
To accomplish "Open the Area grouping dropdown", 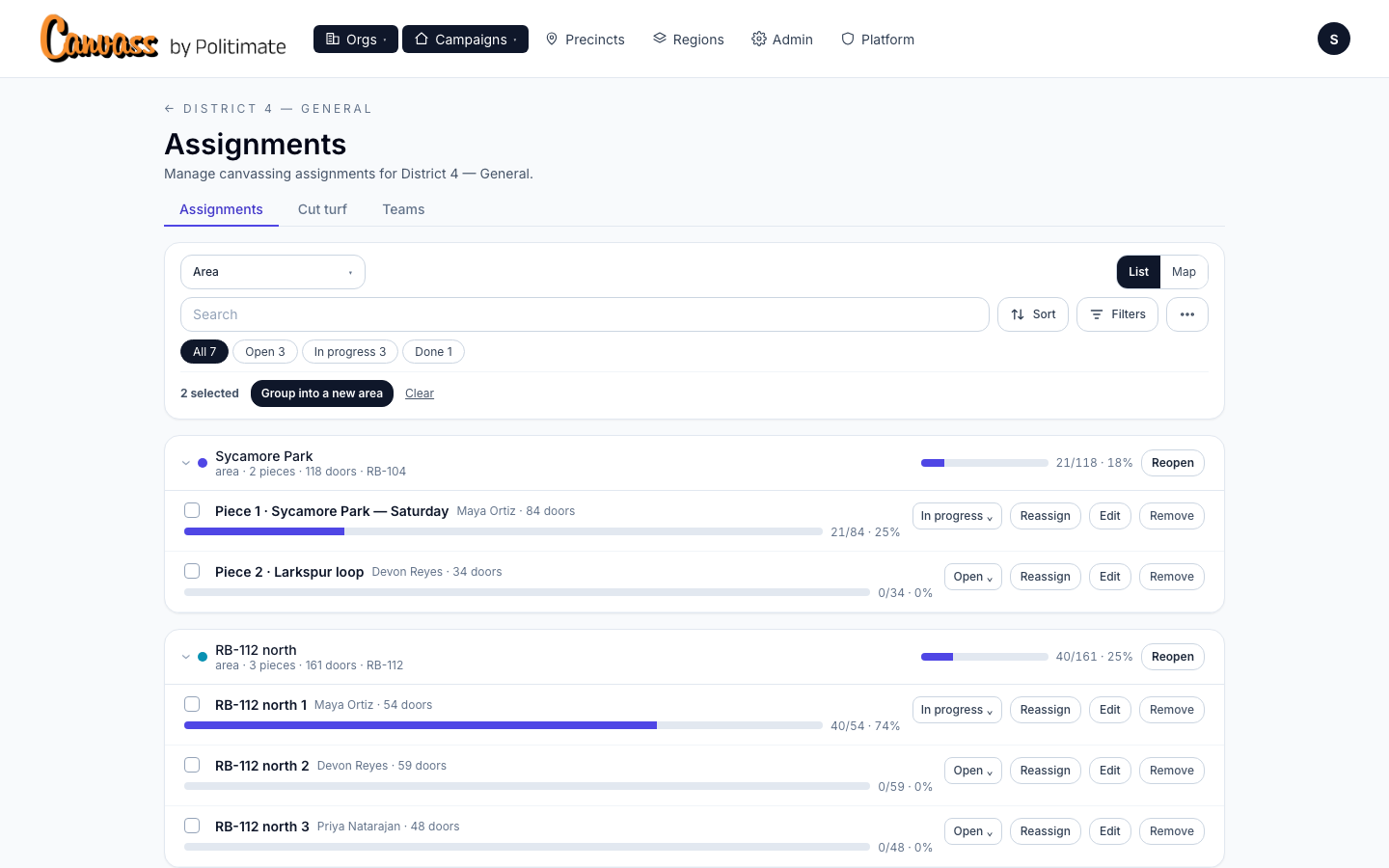I will [273, 272].
